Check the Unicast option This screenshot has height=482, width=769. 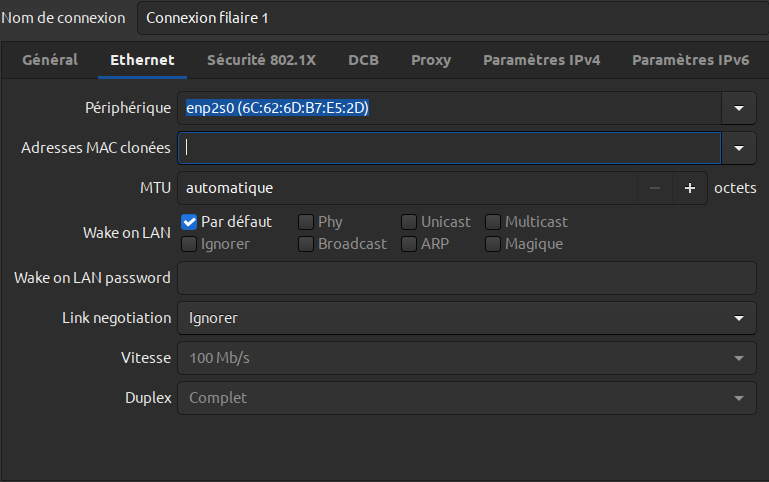[x=409, y=222]
